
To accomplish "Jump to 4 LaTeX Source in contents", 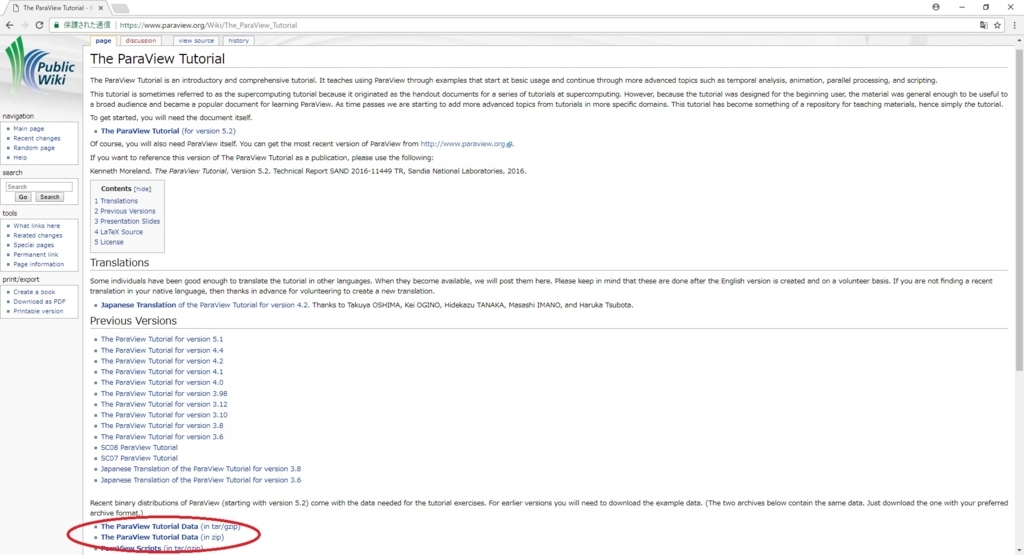I will coord(118,232).
